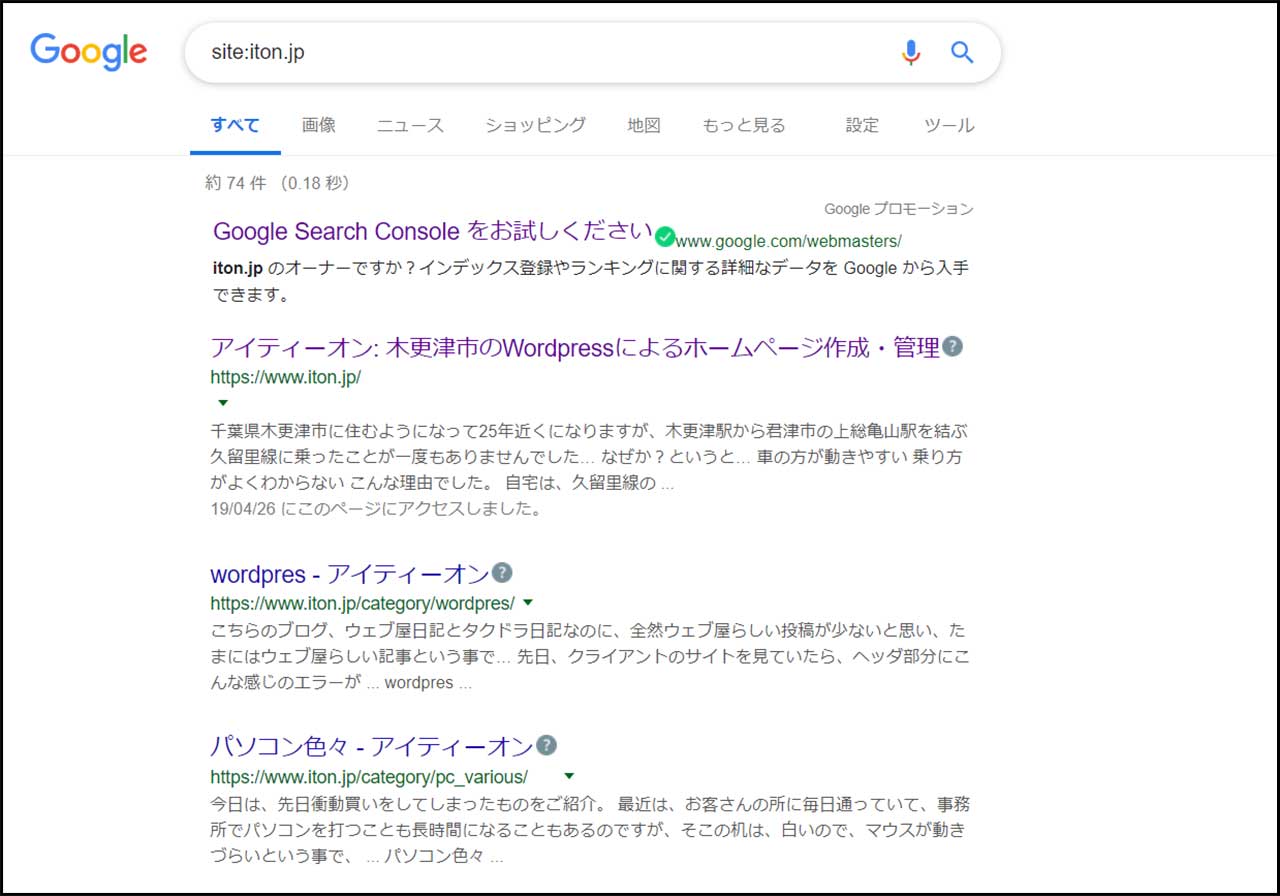Click the 19/04/26 にこのページにアクセスしました text
The image size is (1280, 896).
point(376,508)
